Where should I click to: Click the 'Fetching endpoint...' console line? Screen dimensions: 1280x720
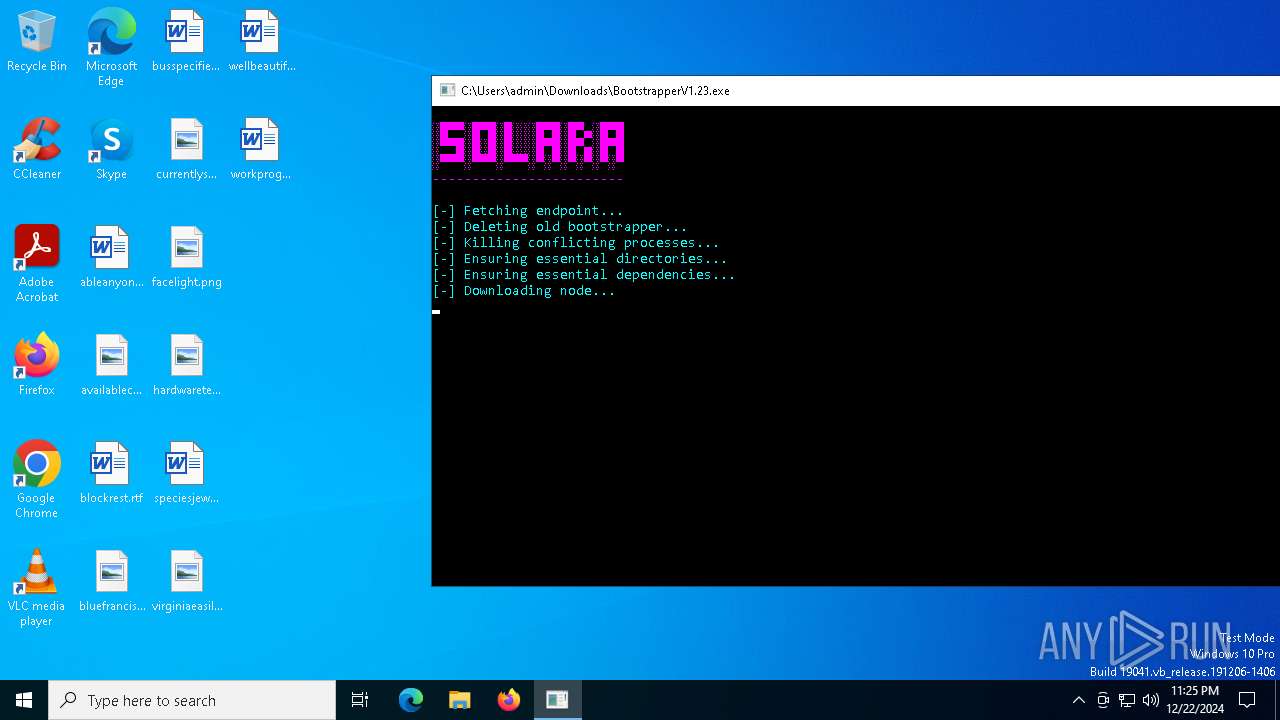(x=527, y=210)
